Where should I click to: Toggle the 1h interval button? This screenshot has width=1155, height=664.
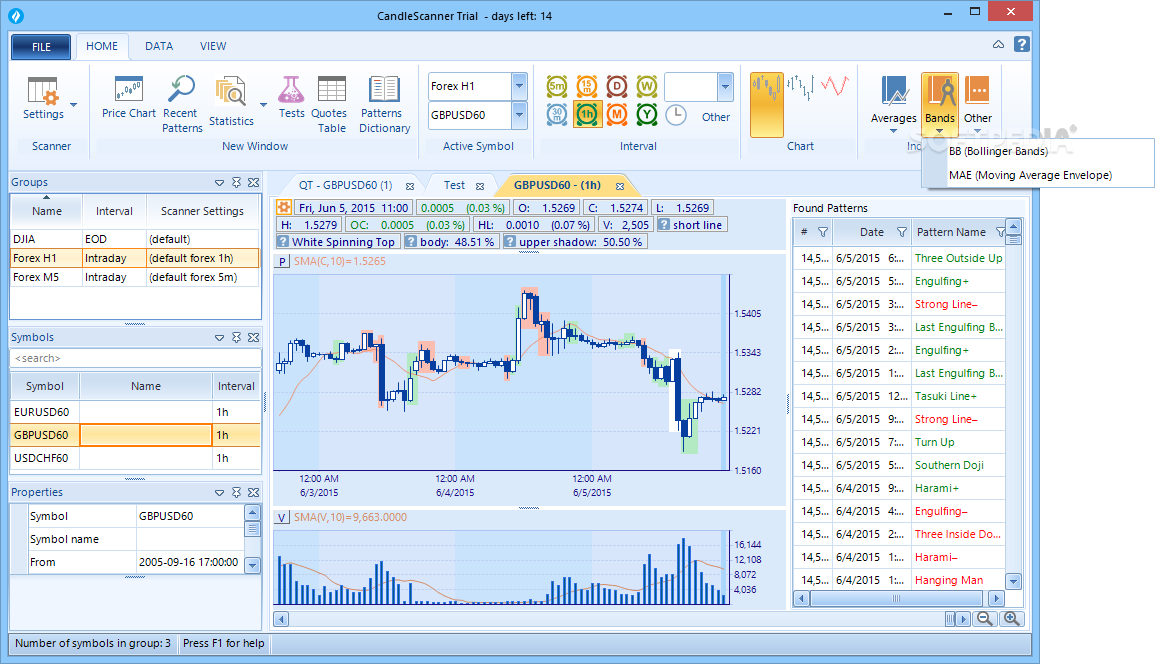pos(587,114)
